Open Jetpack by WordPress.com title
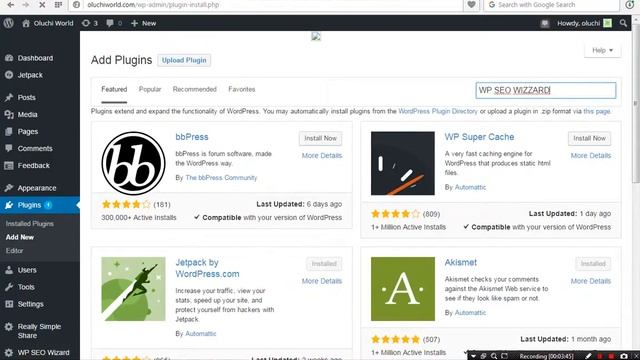Viewport: 640px width, 360px height. 207,268
